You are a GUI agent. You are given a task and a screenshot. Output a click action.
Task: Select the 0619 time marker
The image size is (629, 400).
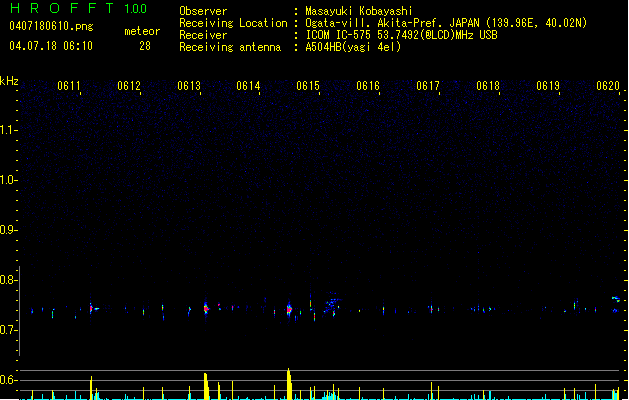coord(548,86)
